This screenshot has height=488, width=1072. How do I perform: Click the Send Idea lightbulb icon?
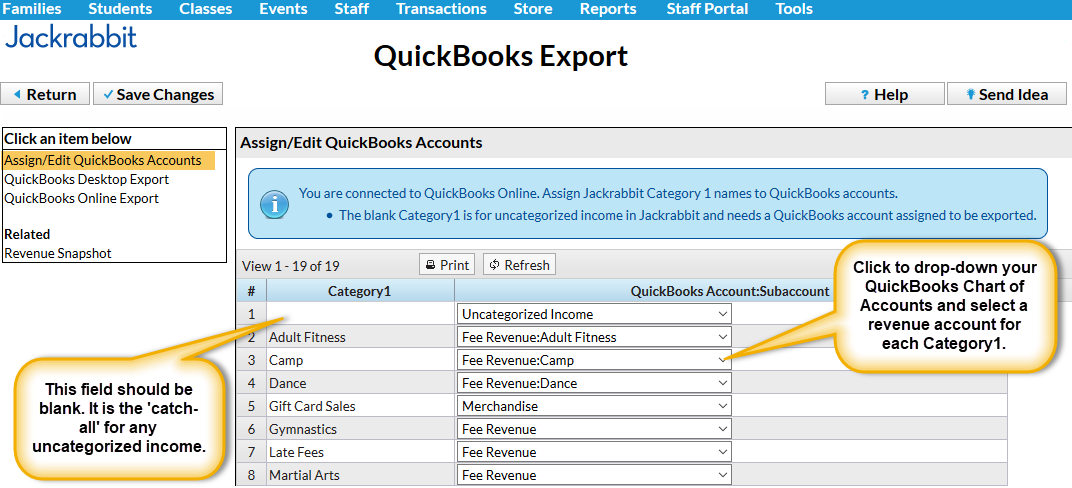pos(970,95)
